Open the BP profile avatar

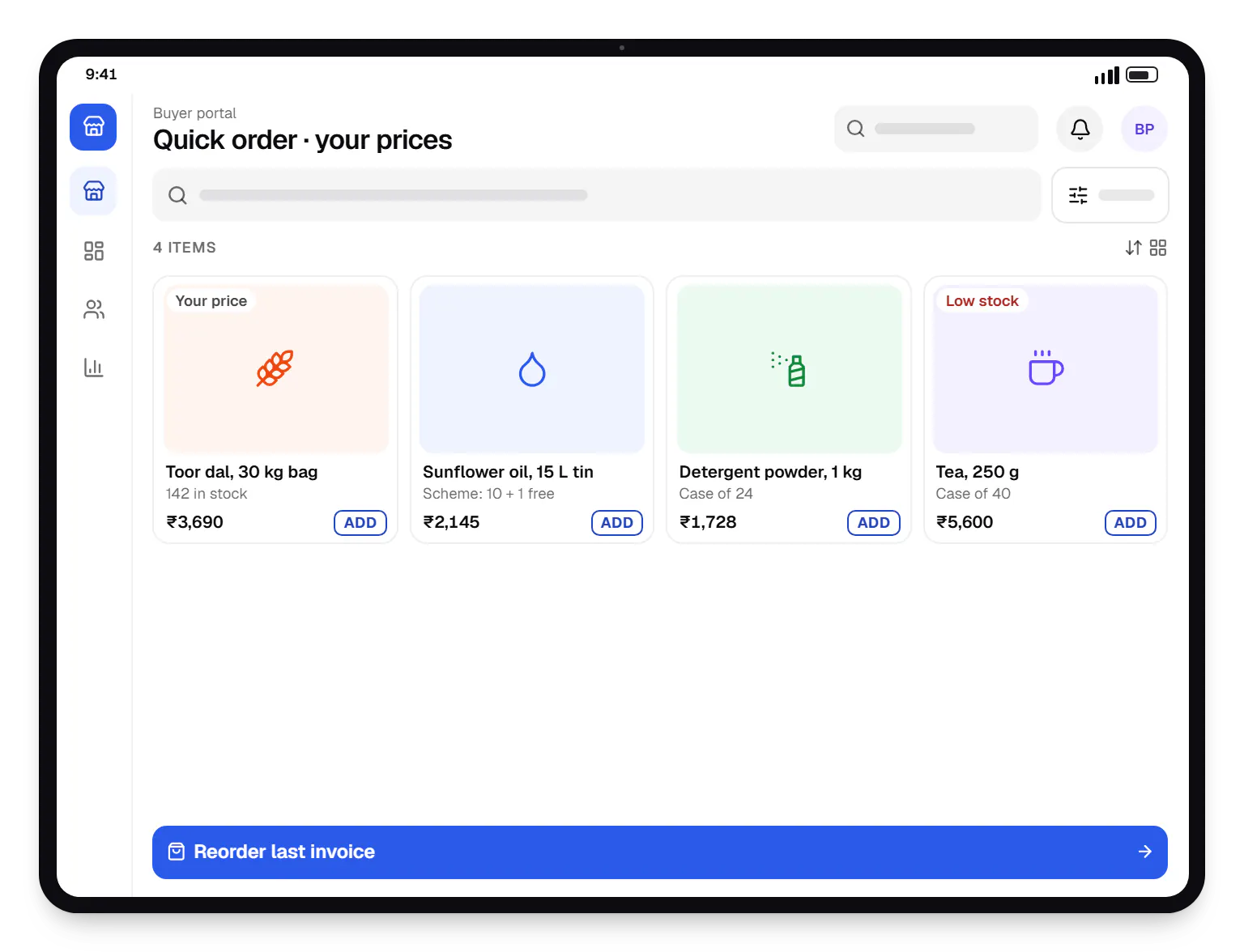pyautogui.click(x=1144, y=129)
